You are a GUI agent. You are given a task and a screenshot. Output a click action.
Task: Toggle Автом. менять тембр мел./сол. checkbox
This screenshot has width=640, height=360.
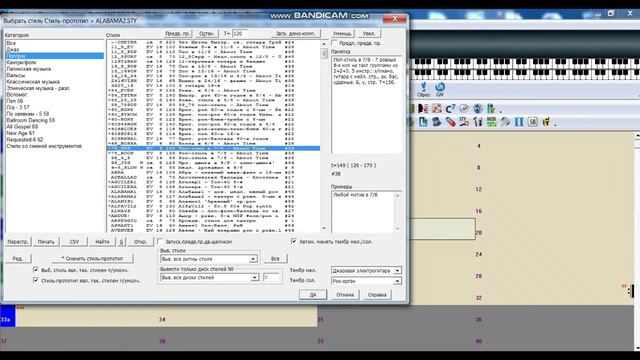point(294,241)
